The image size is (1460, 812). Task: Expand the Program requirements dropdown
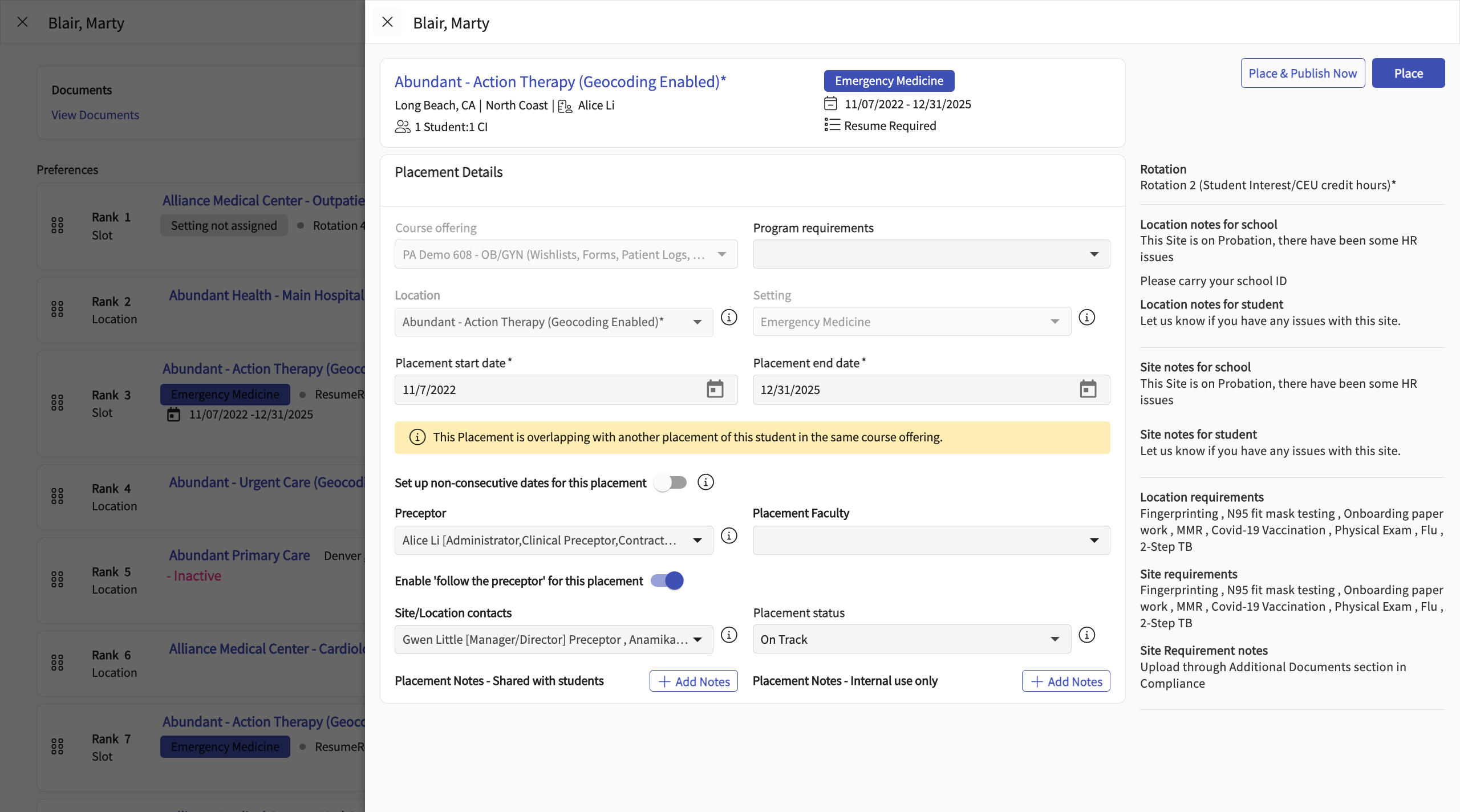(931, 254)
